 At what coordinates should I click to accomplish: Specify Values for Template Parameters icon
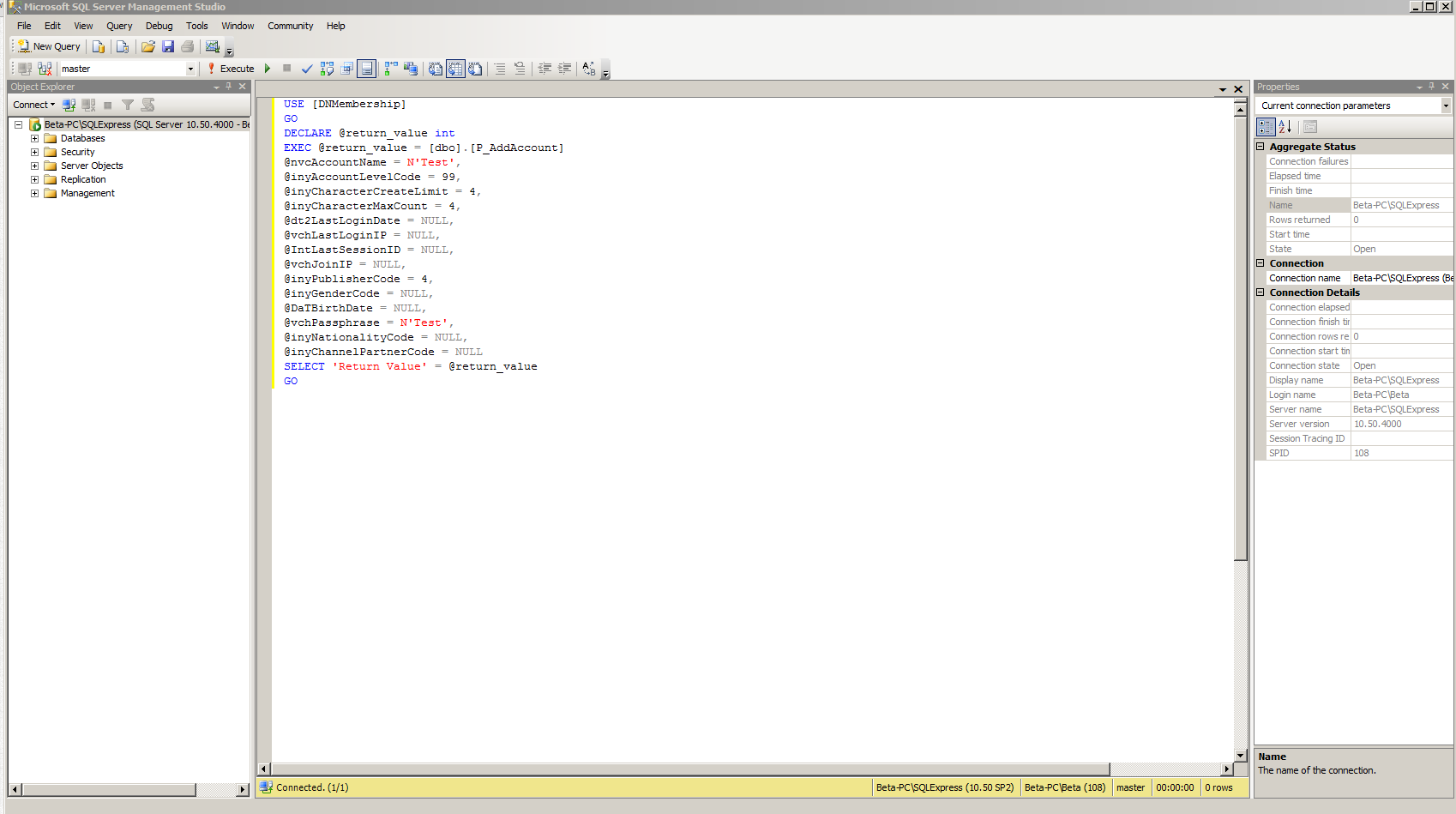[x=589, y=69]
